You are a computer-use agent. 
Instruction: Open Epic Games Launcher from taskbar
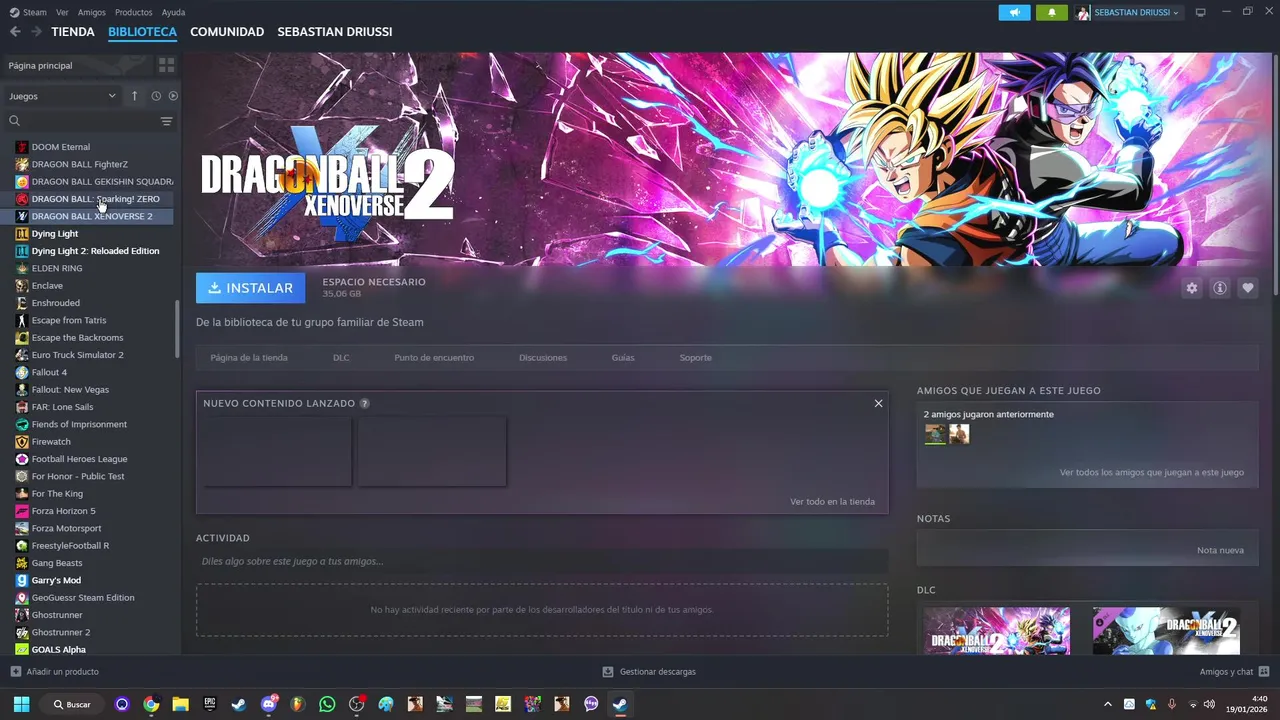(210, 704)
